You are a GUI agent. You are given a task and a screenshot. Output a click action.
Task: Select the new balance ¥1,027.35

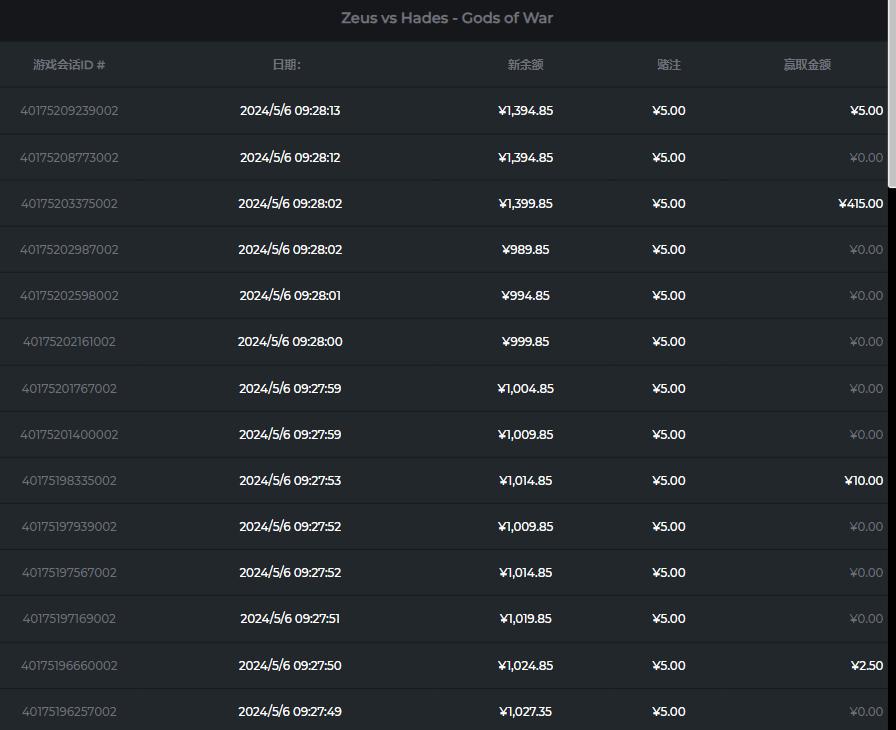click(x=526, y=712)
